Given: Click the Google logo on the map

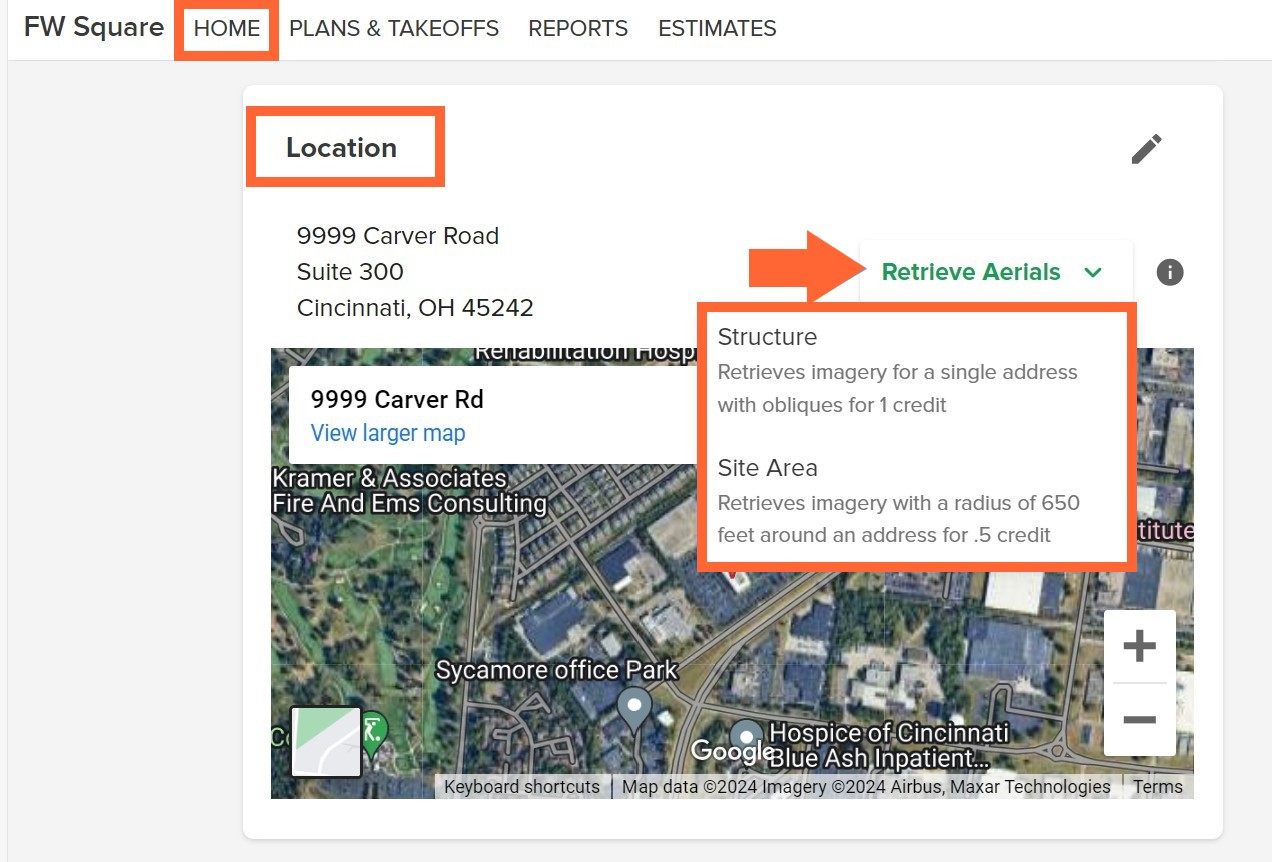Looking at the screenshot, I should click(x=733, y=751).
